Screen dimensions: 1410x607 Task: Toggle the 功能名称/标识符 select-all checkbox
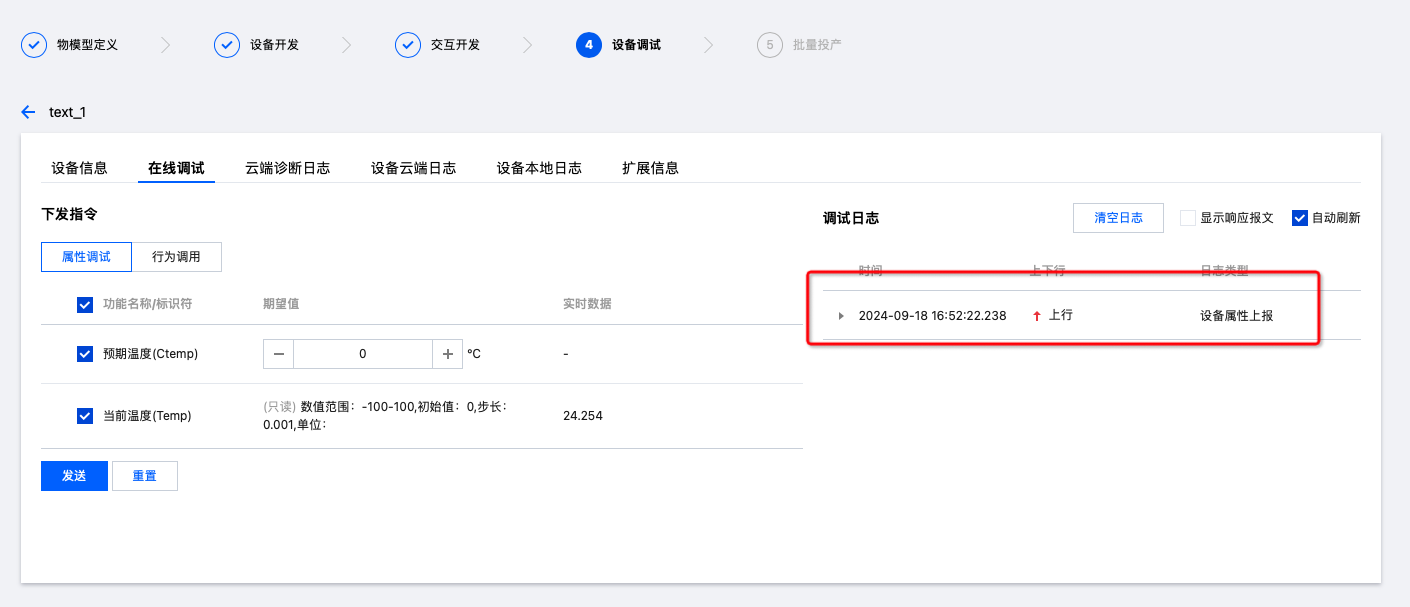pos(85,305)
